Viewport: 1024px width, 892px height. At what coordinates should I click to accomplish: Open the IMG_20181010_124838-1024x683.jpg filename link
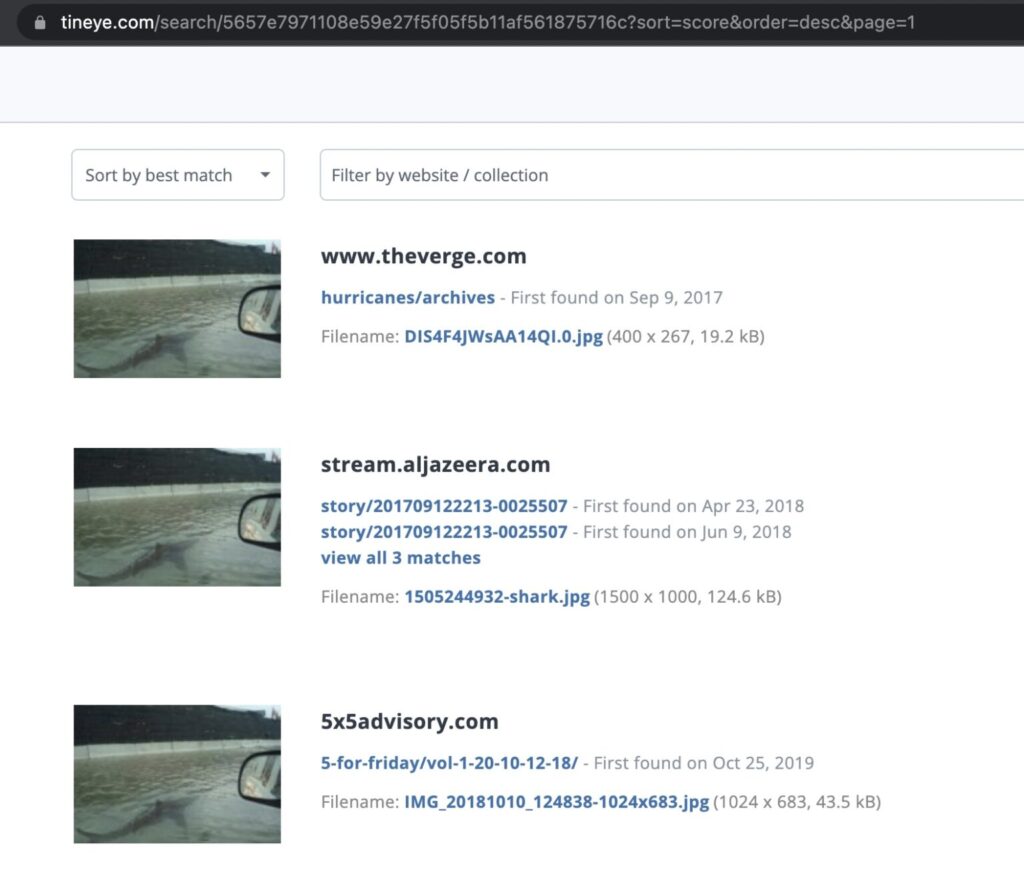[x=556, y=802]
